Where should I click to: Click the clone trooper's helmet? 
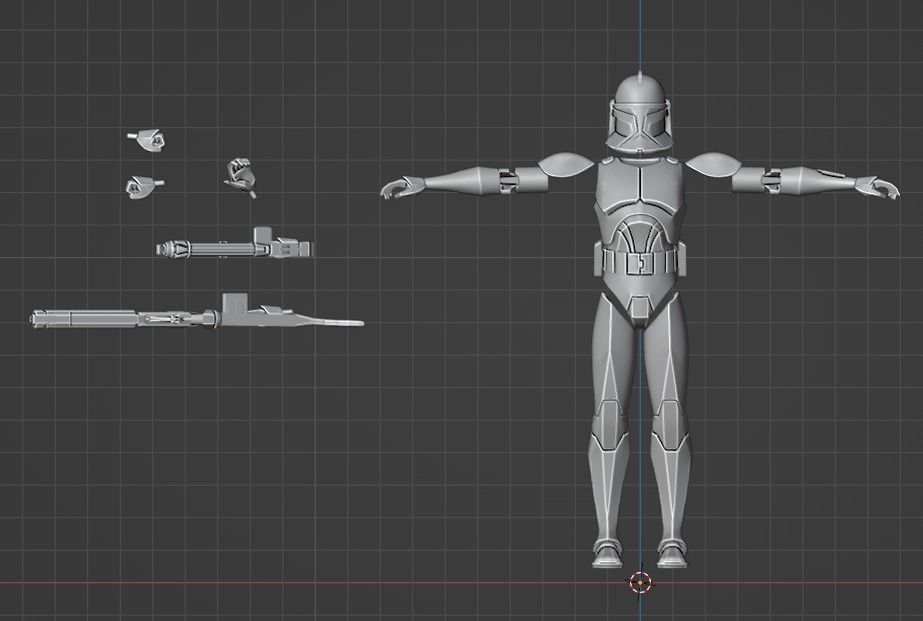coord(640,114)
